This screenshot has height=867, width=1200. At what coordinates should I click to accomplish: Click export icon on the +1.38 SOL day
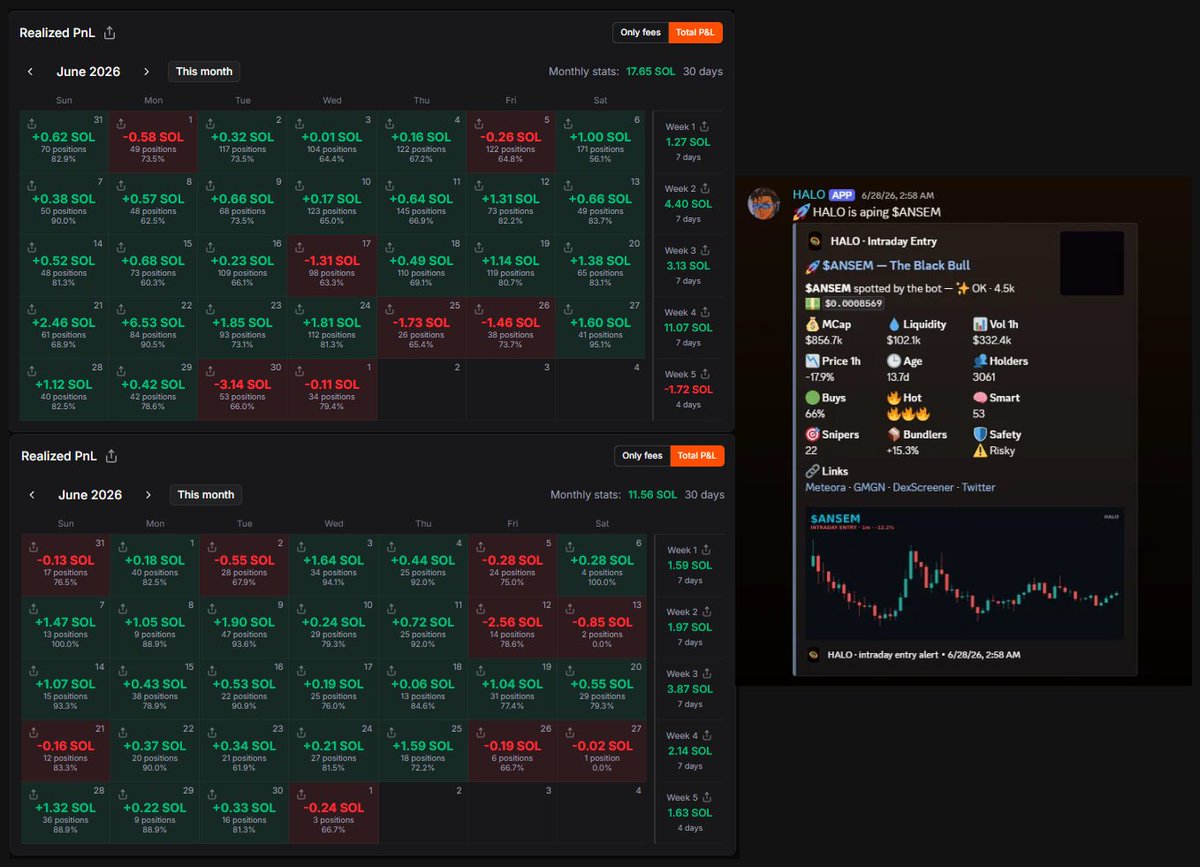click(568, 248)
